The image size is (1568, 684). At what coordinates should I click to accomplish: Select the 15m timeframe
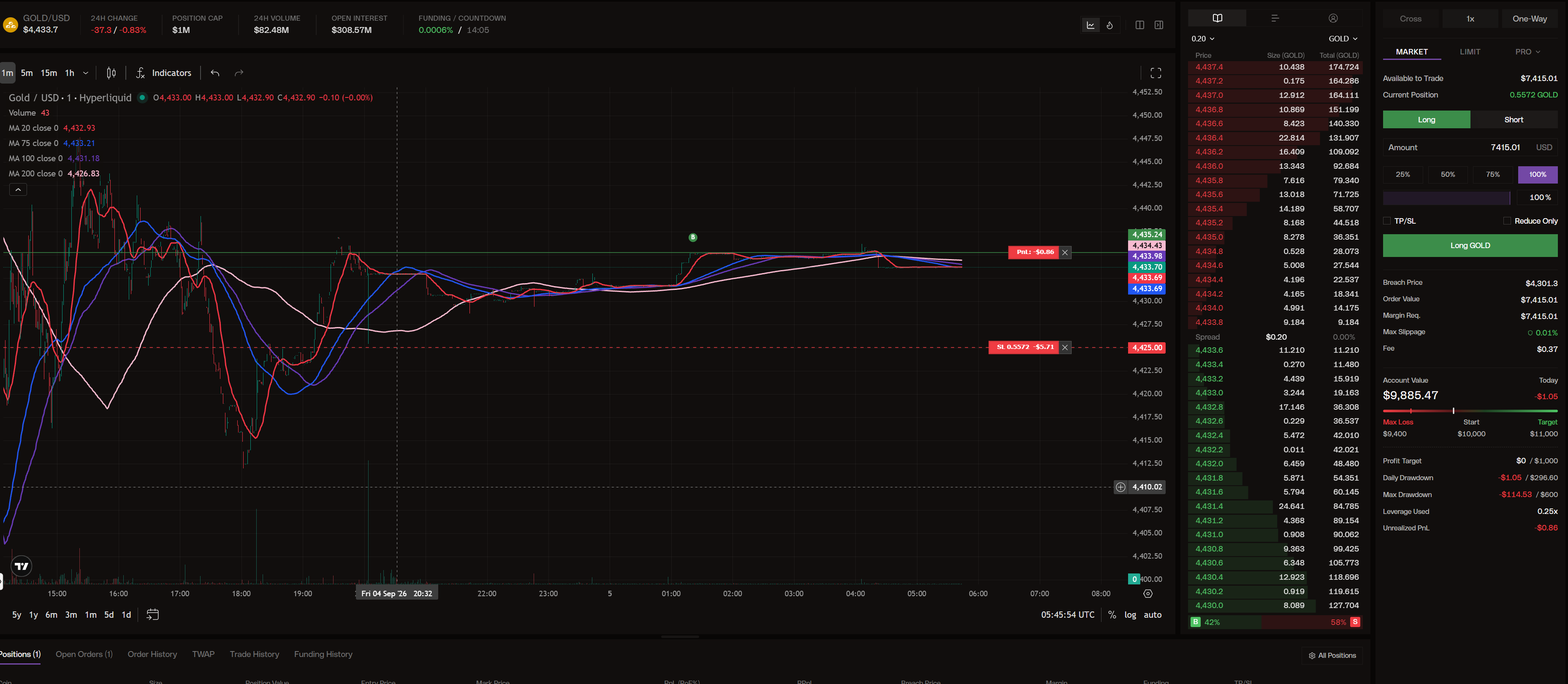49,73
